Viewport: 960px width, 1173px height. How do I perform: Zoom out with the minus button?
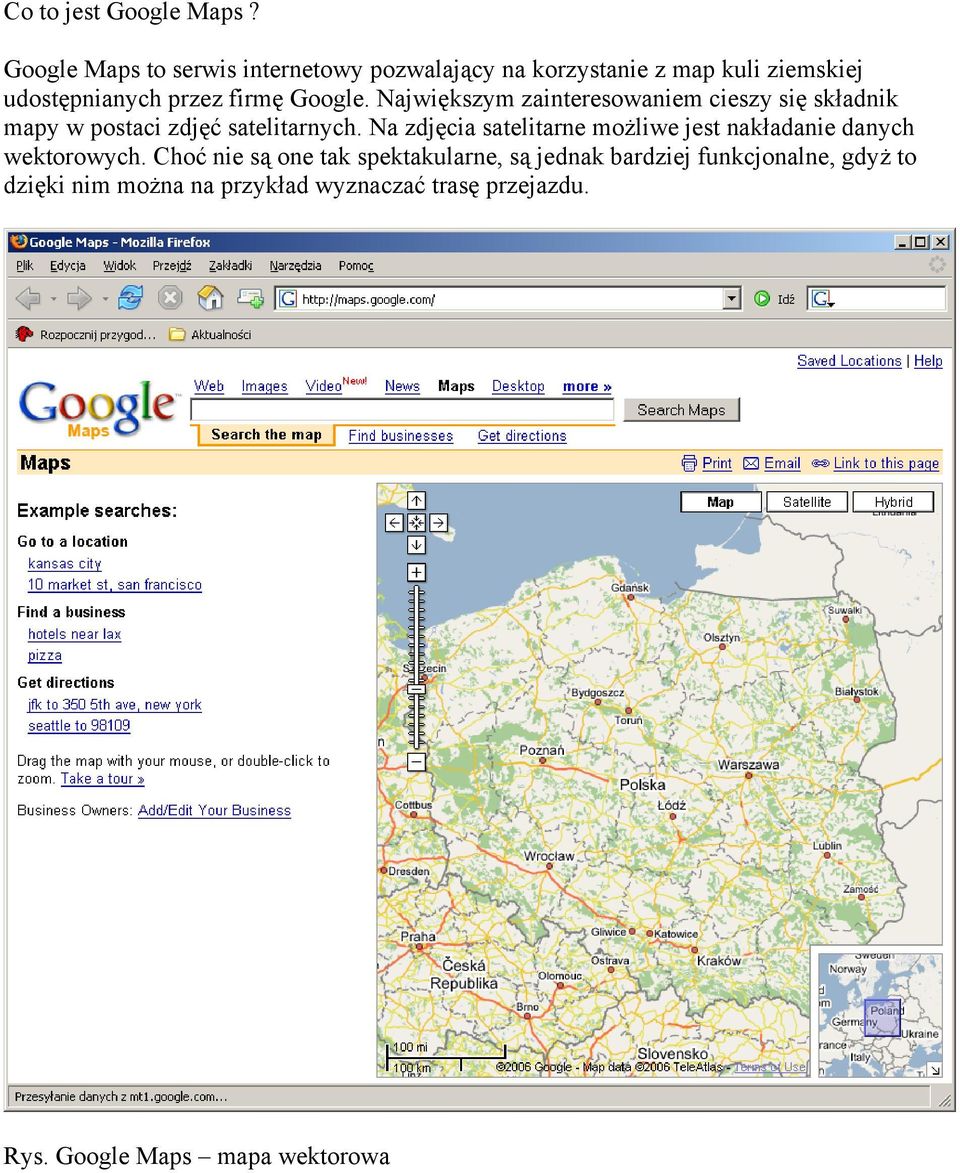tap(417, 762)
